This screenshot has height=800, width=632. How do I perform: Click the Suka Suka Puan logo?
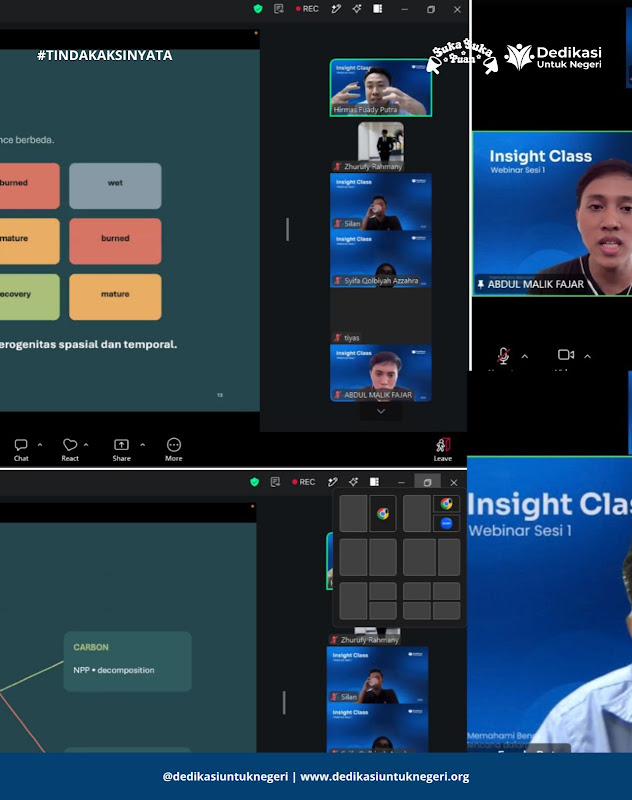click(462, 56)
